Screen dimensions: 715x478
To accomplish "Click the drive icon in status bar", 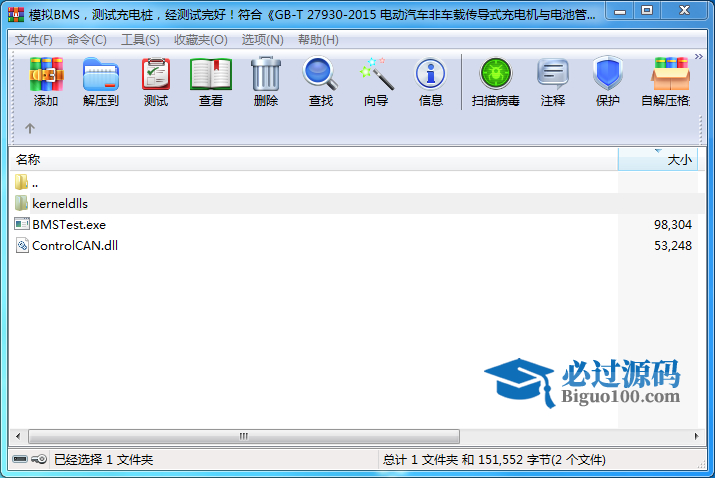I will pos(20,459).
